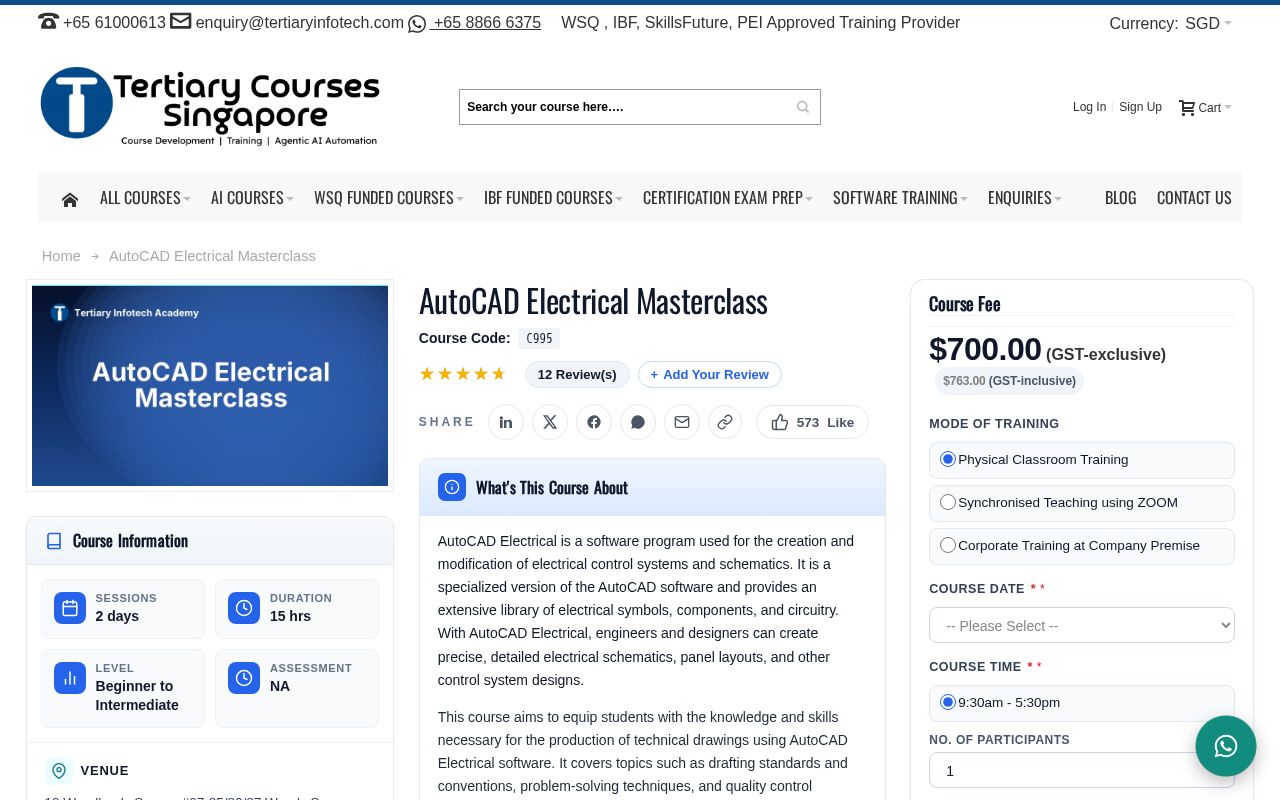This screenshot has height=800, width=1280.
Task: Open the Contact Us page
Action: tap(1194, 198)
